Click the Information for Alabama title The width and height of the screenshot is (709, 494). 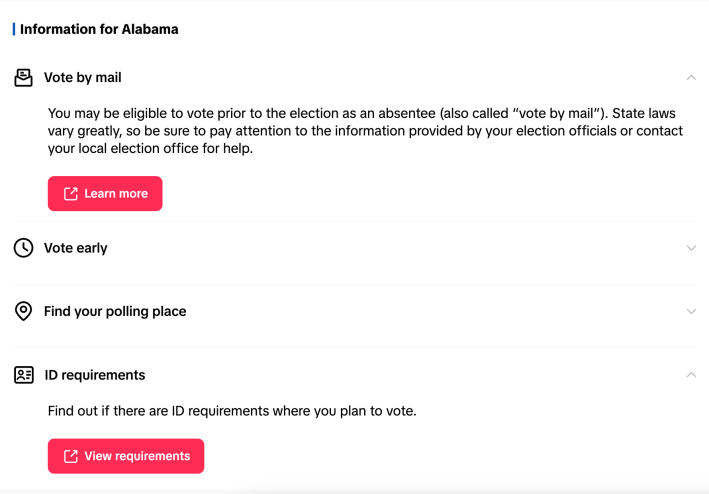point(99,29)
